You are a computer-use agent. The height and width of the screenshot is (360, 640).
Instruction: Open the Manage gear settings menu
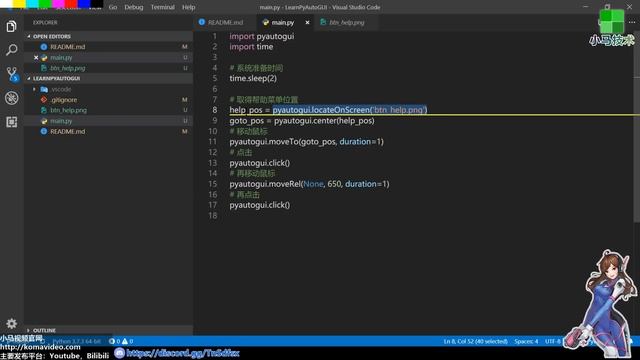coord(11,324)
